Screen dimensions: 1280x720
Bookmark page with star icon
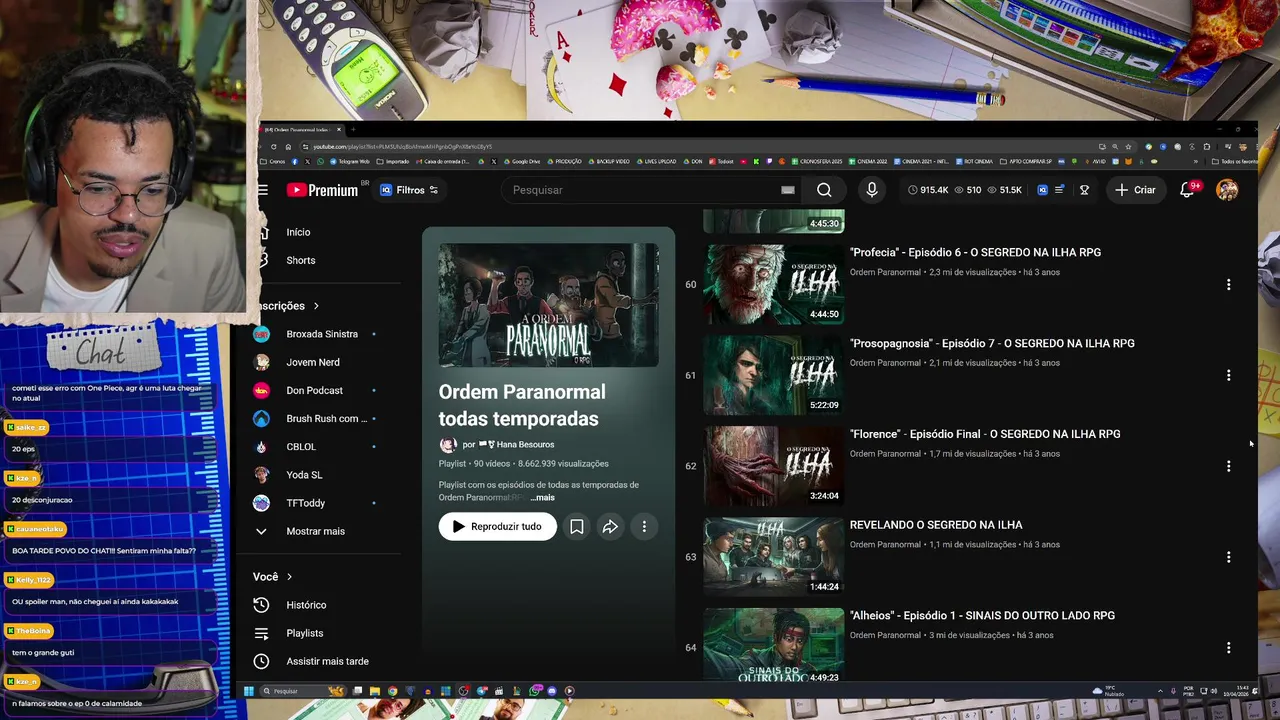[1128, 146]
